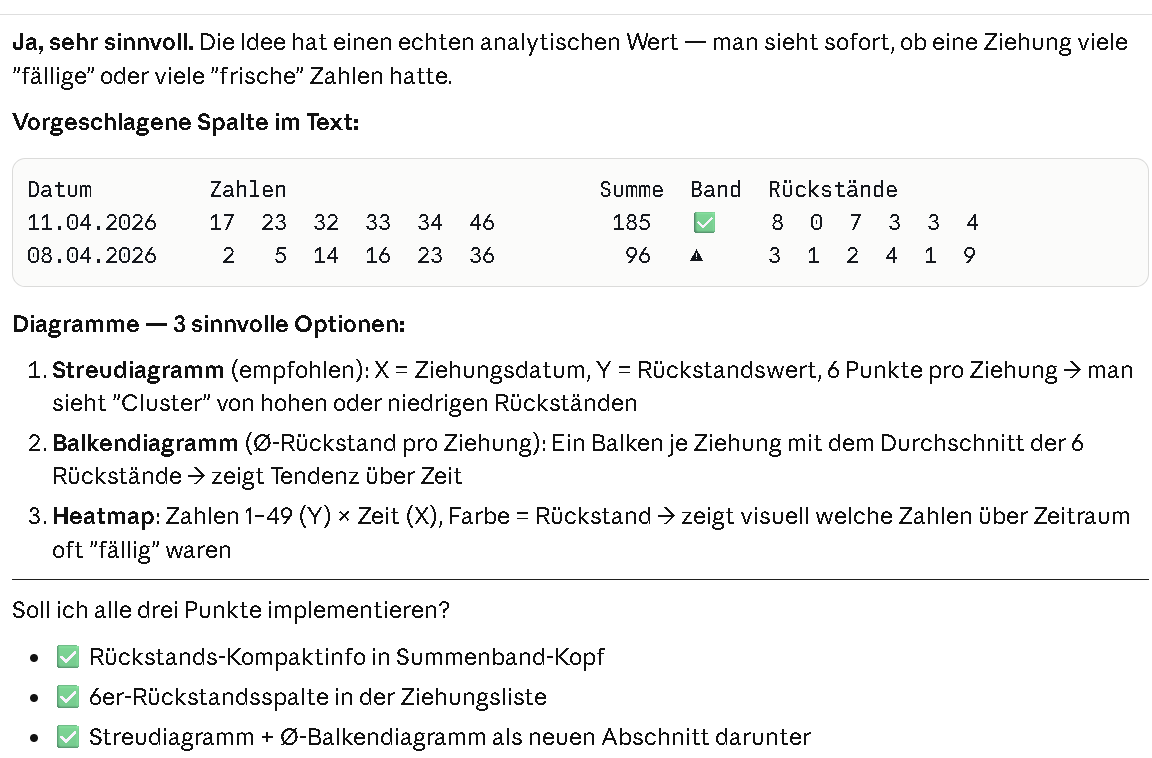Screen dimensions: 1152x758
Task: Click checkmark beside Rückstands-Kompaktinfo in Summenband-Kopf
Action: (68, 657)
